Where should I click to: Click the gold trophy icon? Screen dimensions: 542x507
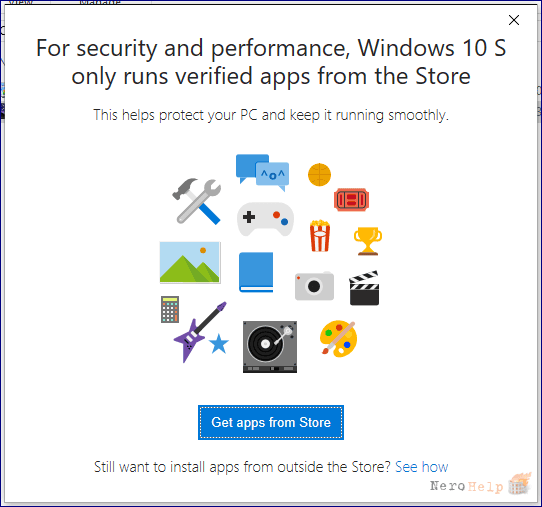[x=368, y=241]
